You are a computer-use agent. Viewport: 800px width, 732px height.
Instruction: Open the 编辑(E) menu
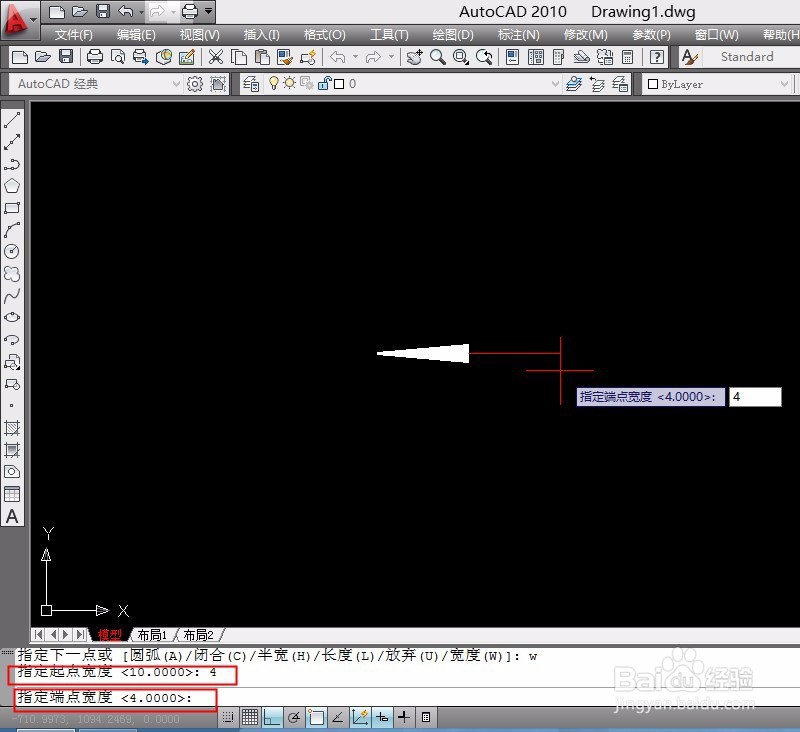[x=136, y=35]
